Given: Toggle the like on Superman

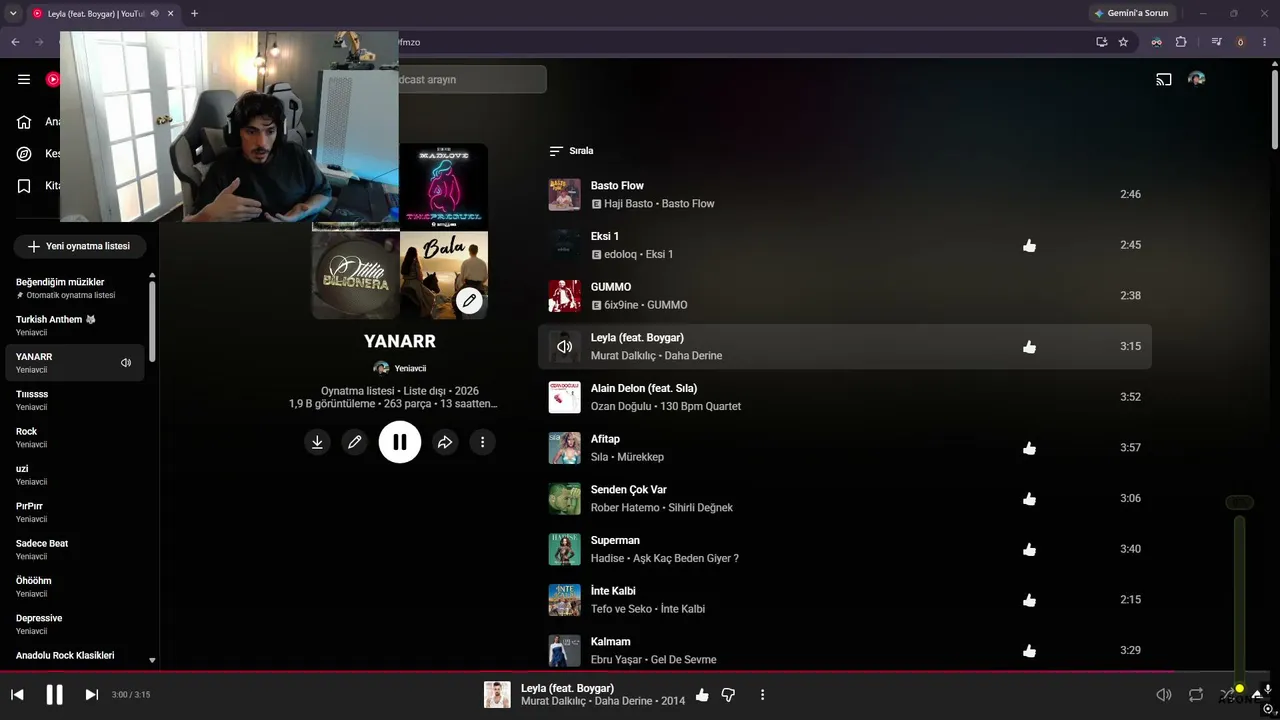Looking at the screenshot, I should (x=1030, y=550).
